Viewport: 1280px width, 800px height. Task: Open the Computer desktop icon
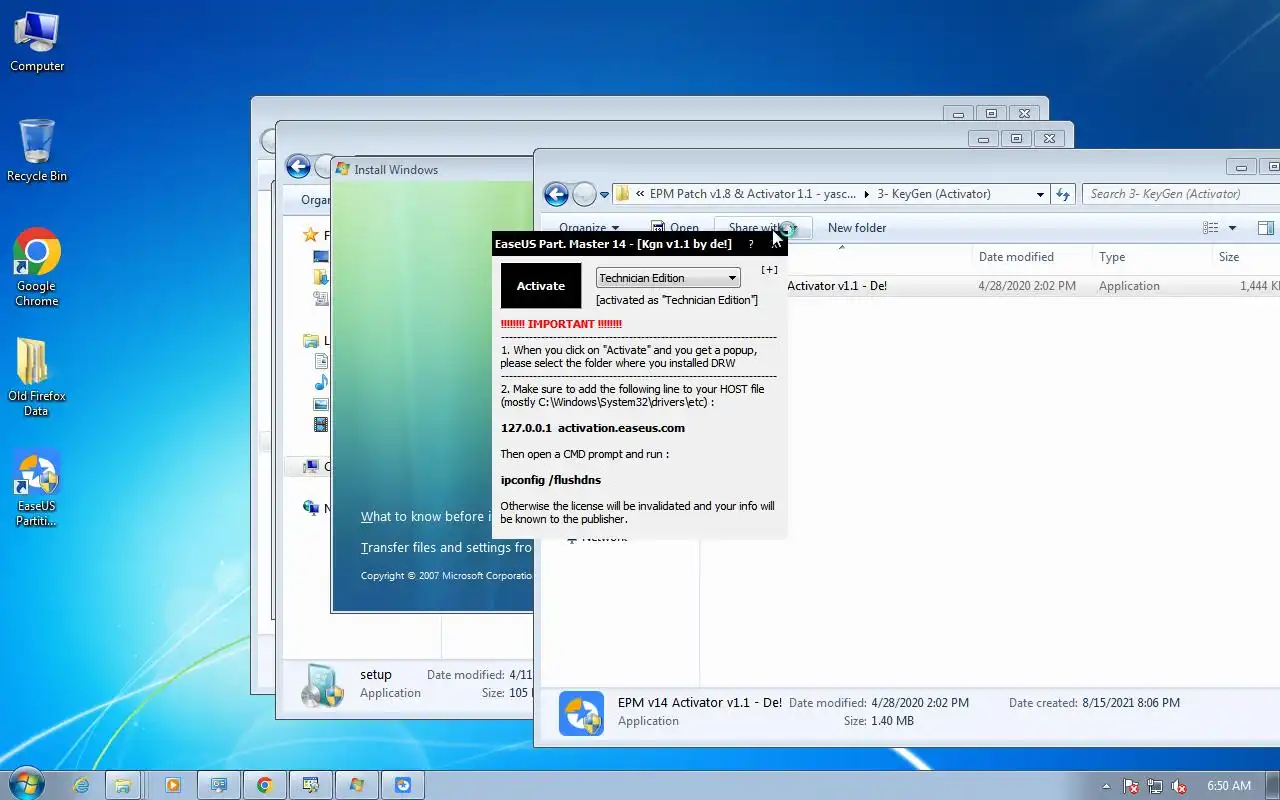pyautogui.click(x=37, y=42)
